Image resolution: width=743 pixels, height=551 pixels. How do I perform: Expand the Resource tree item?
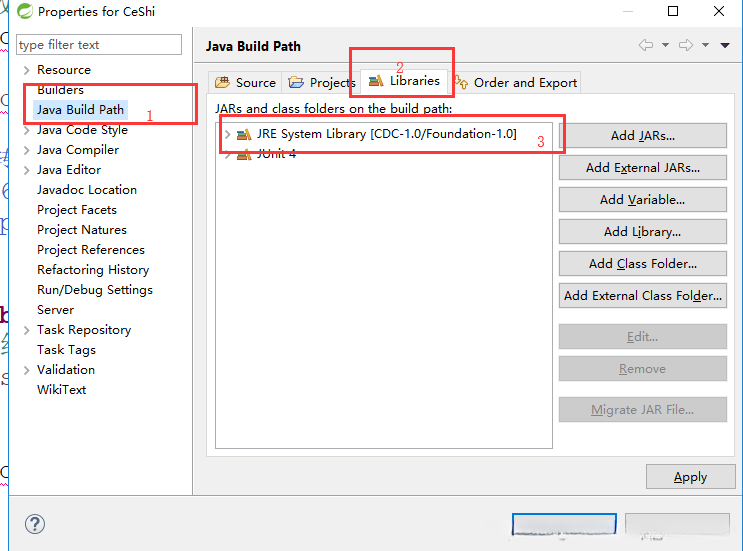click(27, 70)
